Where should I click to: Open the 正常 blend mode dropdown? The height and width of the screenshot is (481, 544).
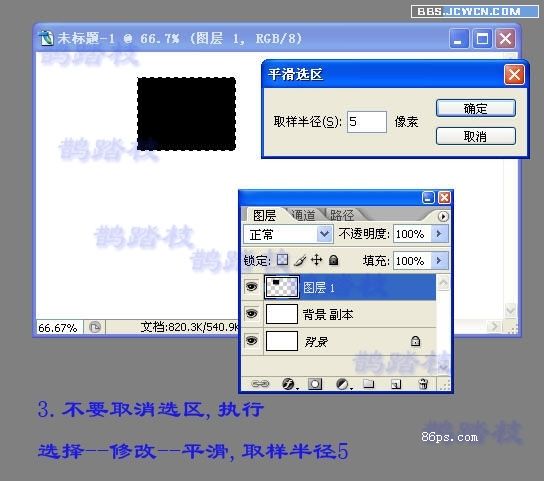click(x=324, y=234)
